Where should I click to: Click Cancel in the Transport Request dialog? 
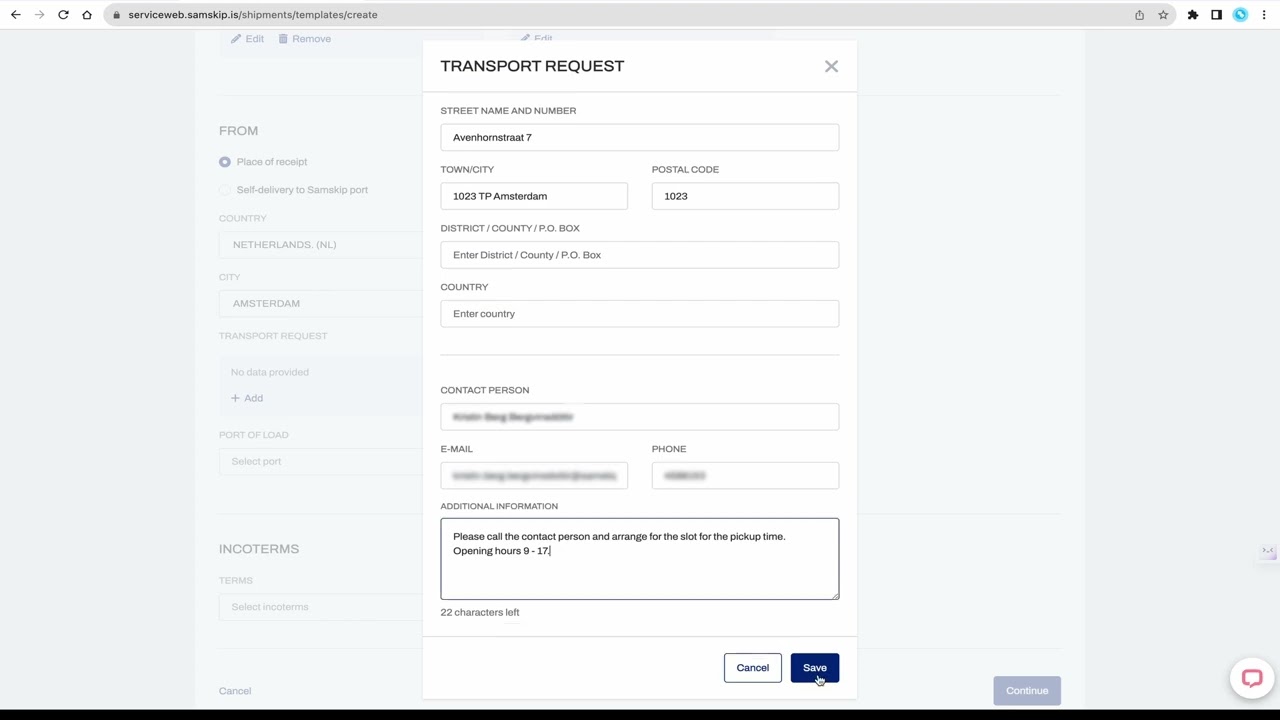point(753,668)
